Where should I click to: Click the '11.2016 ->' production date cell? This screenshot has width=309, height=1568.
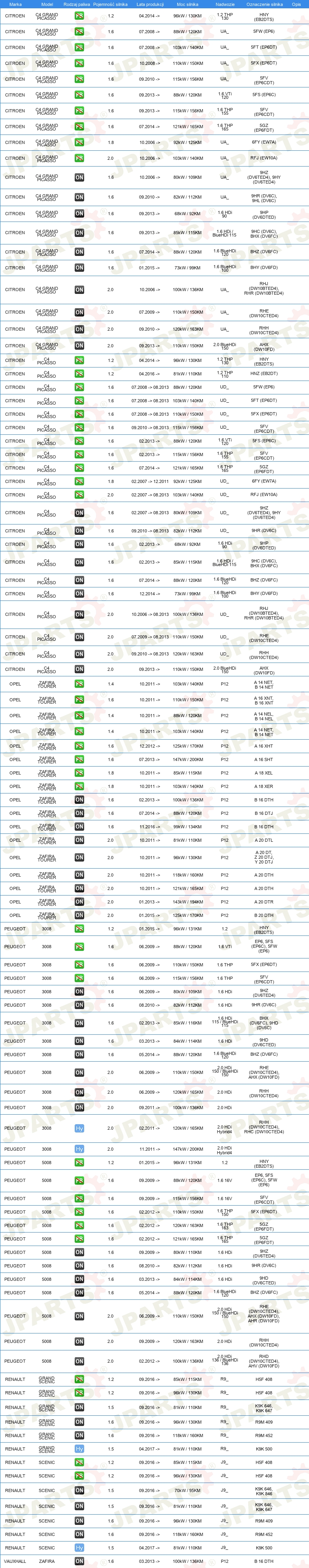150,827
